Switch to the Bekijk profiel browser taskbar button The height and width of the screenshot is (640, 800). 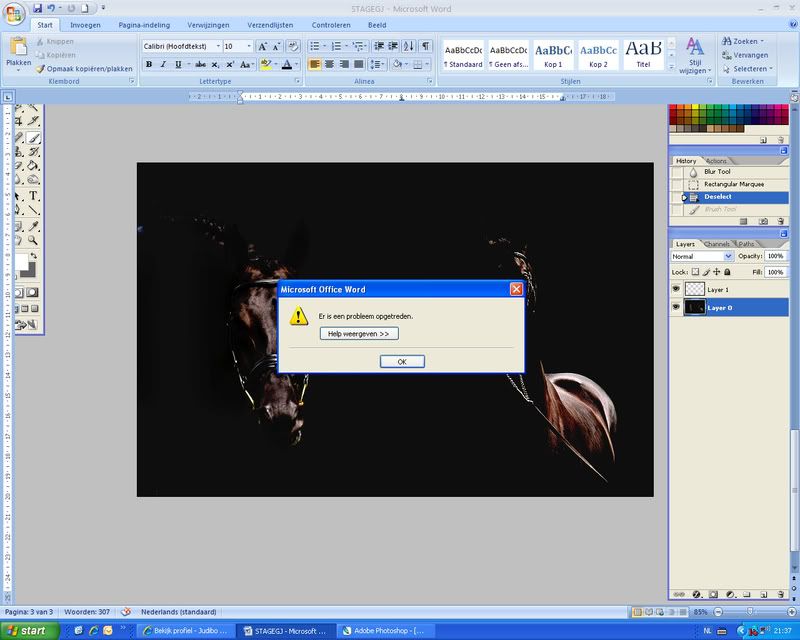coord(187,631)
